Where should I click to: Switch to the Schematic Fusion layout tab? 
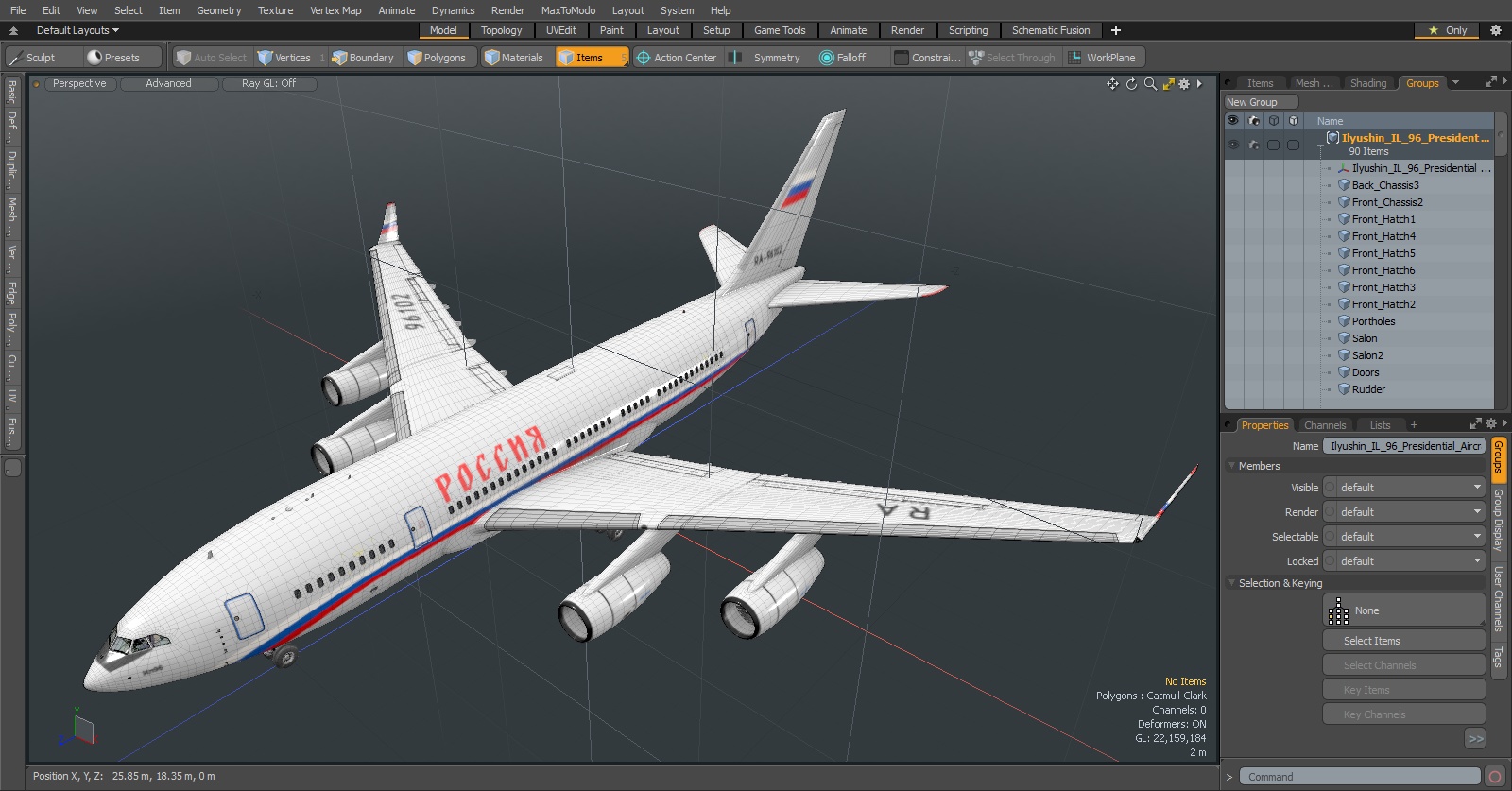tap(1051, 30)
